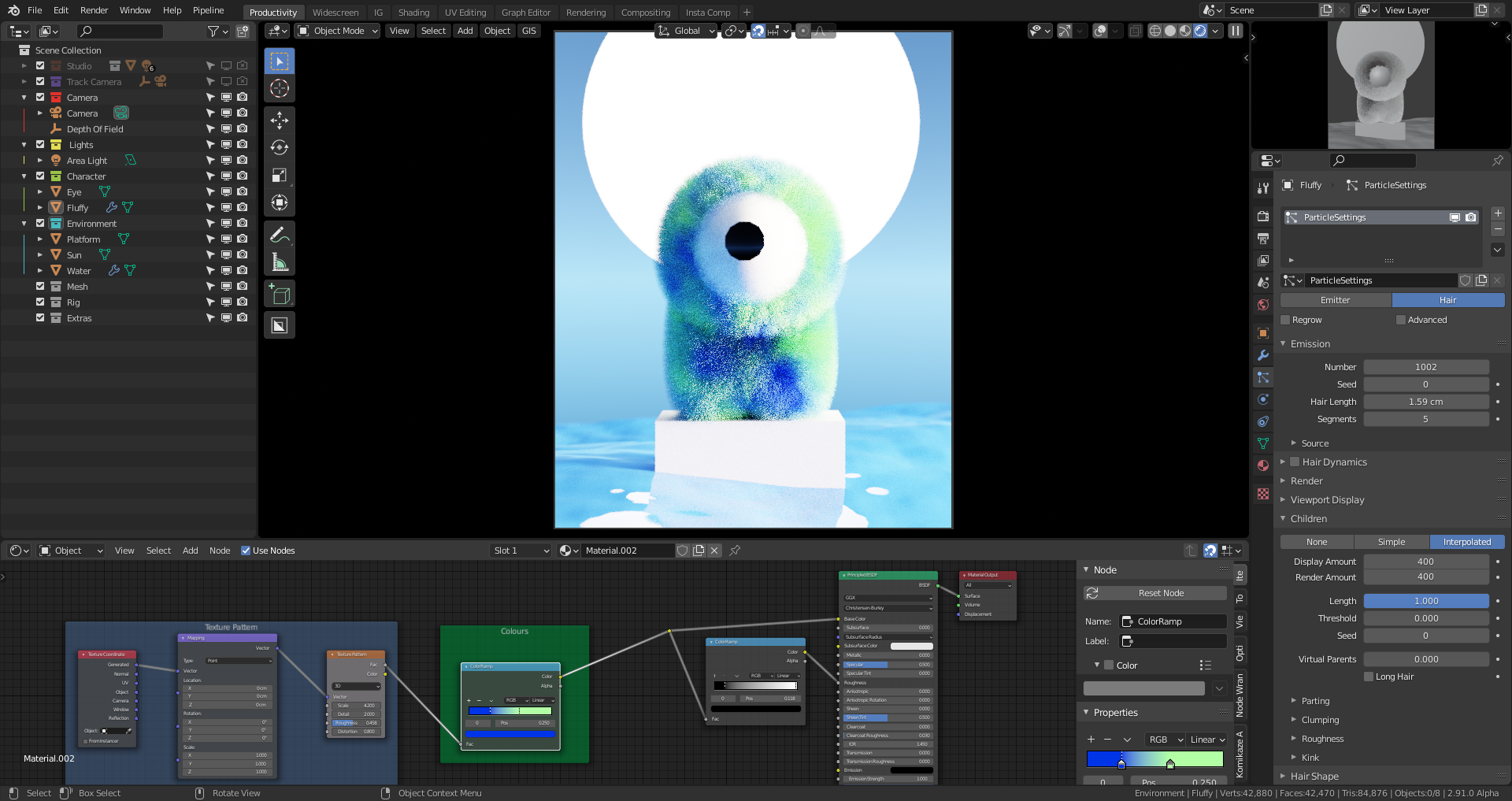Open the Material properties tab icon
The height and width of the screenshot is (801, 1512).
point(1263,465)
